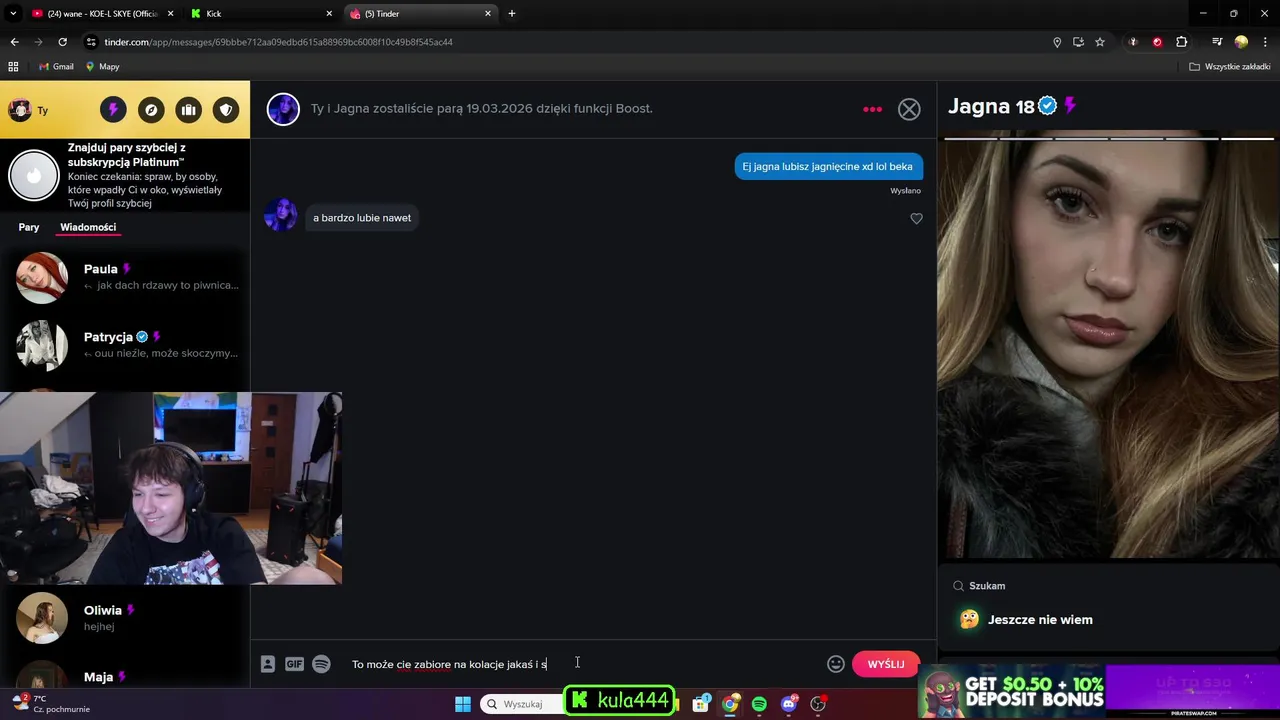Screen dimensions: 1280x720
Task: Open the conversation with Patrycja
Action: pyautogui.click(x=125, y=345)
